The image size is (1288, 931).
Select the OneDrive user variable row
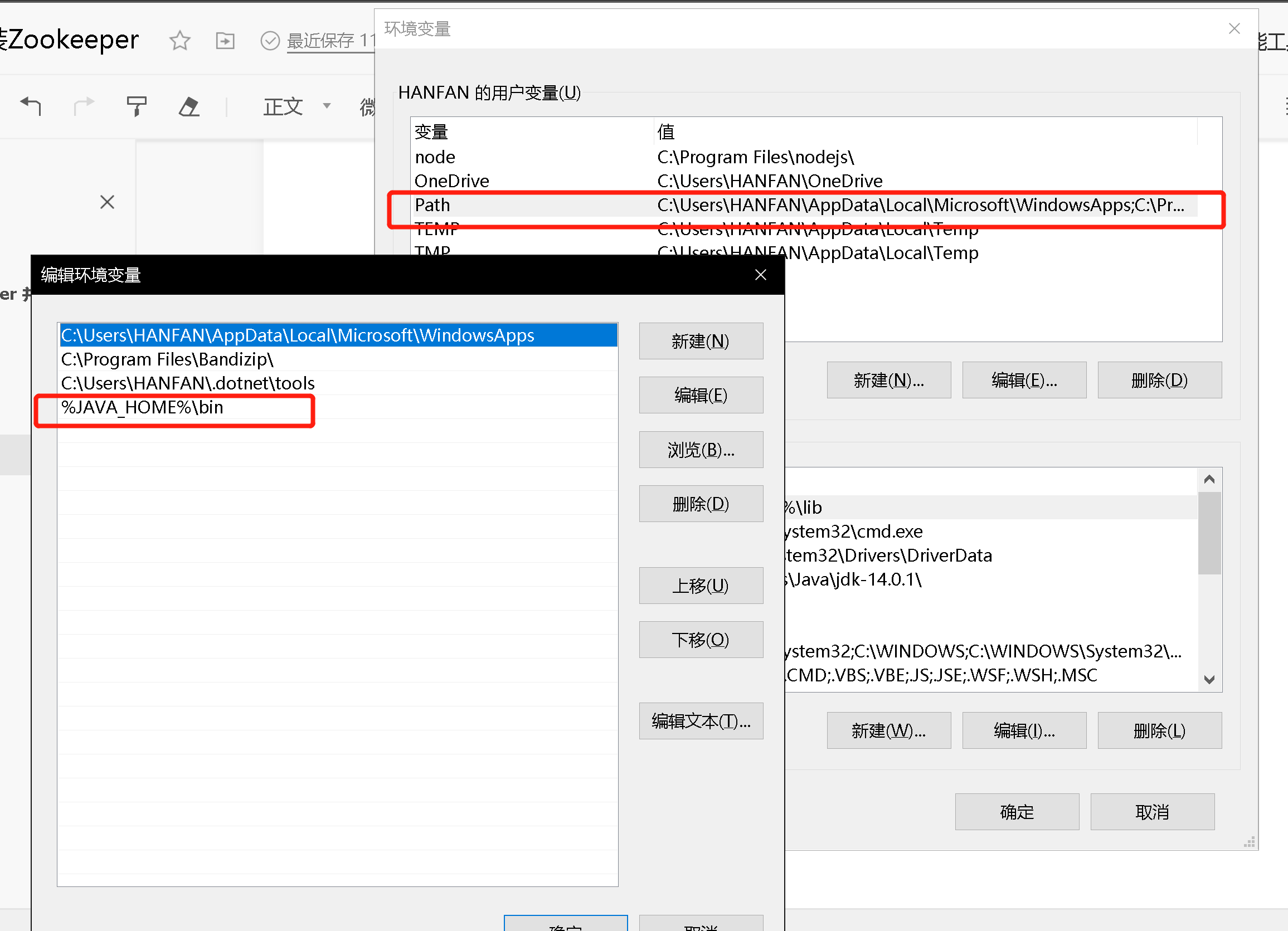[804, 181]
